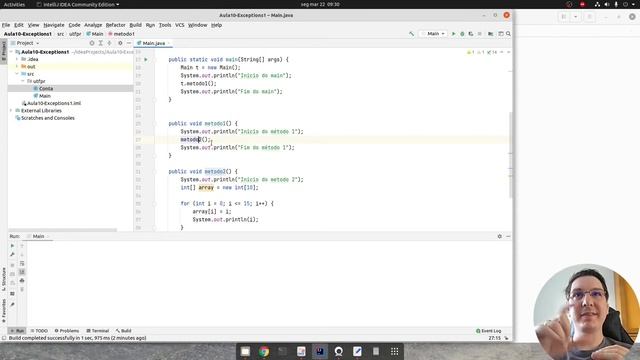Click metodo1 breadcrumb in navigation bar
This screenshot has height=360, width=640.
(121, 34)
